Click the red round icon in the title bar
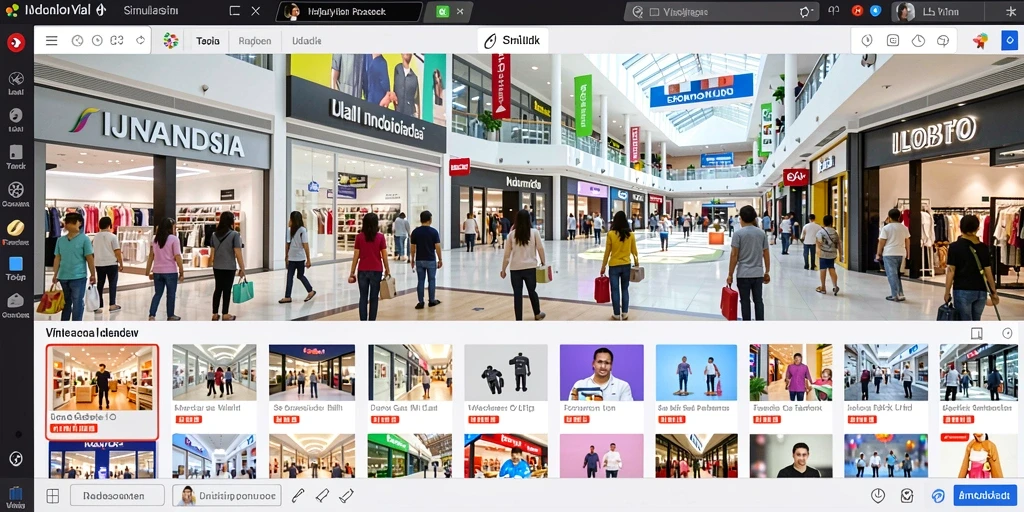 tap(857, 11)
